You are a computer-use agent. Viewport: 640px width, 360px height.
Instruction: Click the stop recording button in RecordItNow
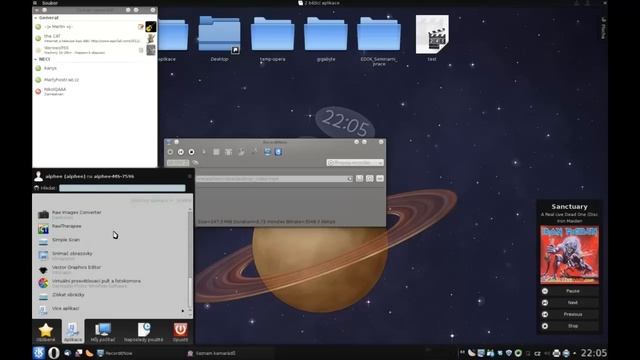point(191,152)
